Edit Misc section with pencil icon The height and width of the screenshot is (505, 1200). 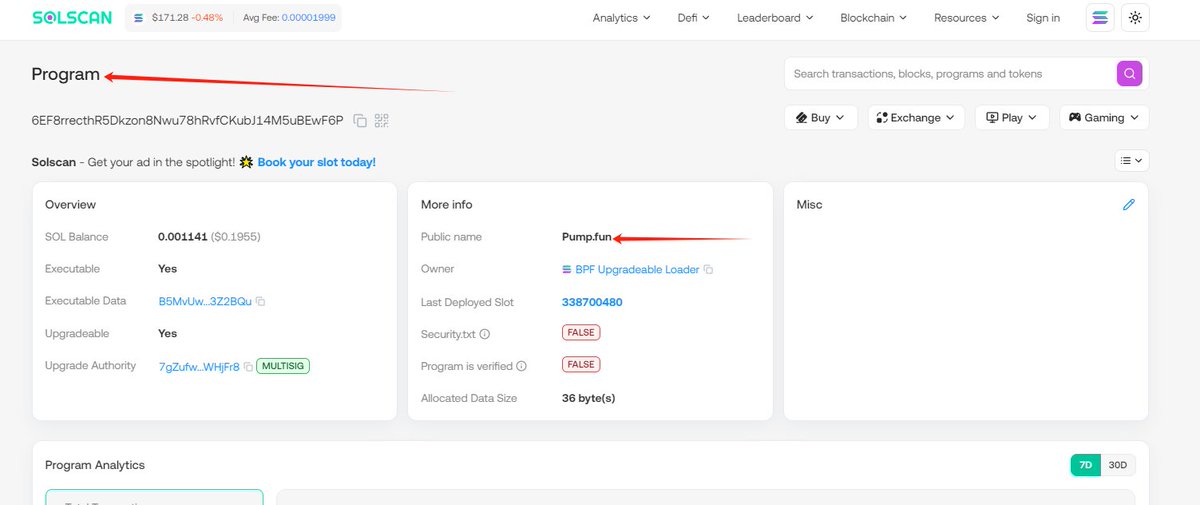[x=1129, y=204]
